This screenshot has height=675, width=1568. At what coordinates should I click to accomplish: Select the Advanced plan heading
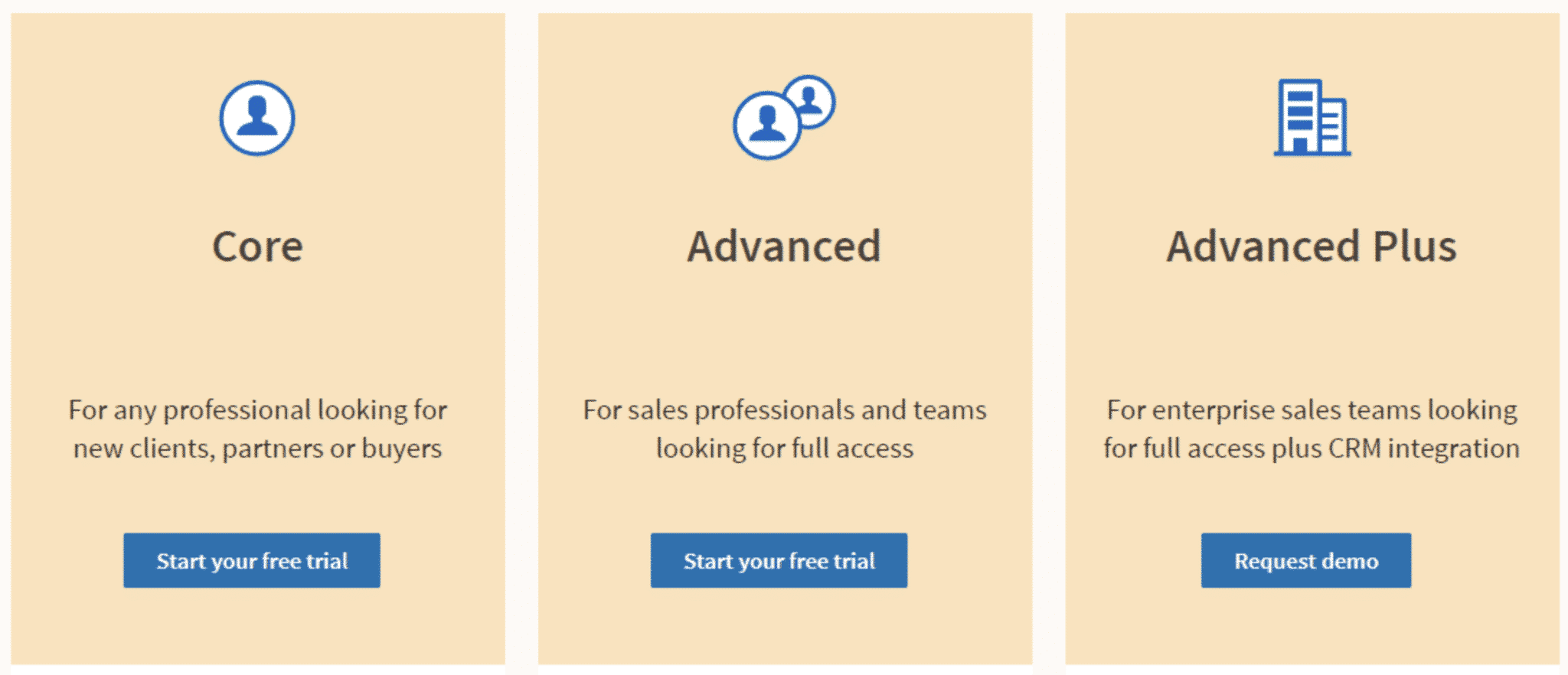(782, 246)
